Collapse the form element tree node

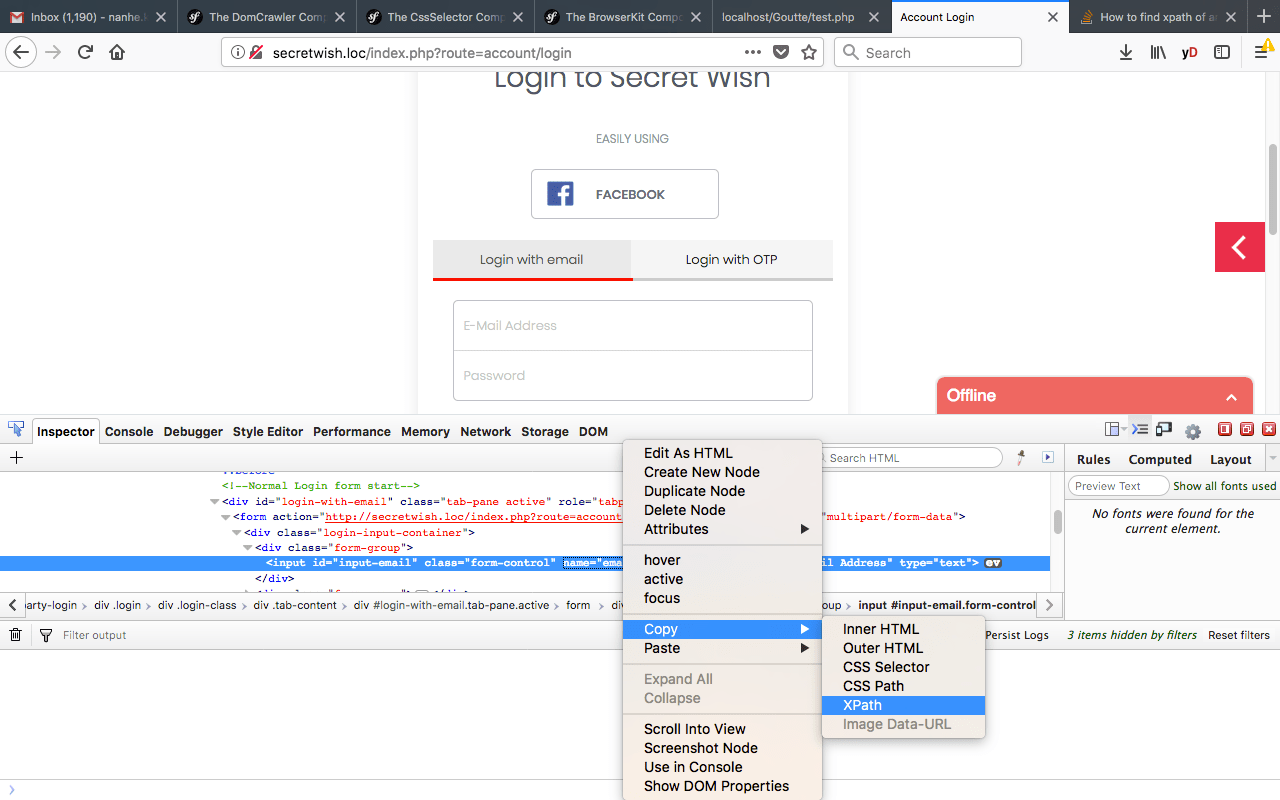[x=225, y=517]
